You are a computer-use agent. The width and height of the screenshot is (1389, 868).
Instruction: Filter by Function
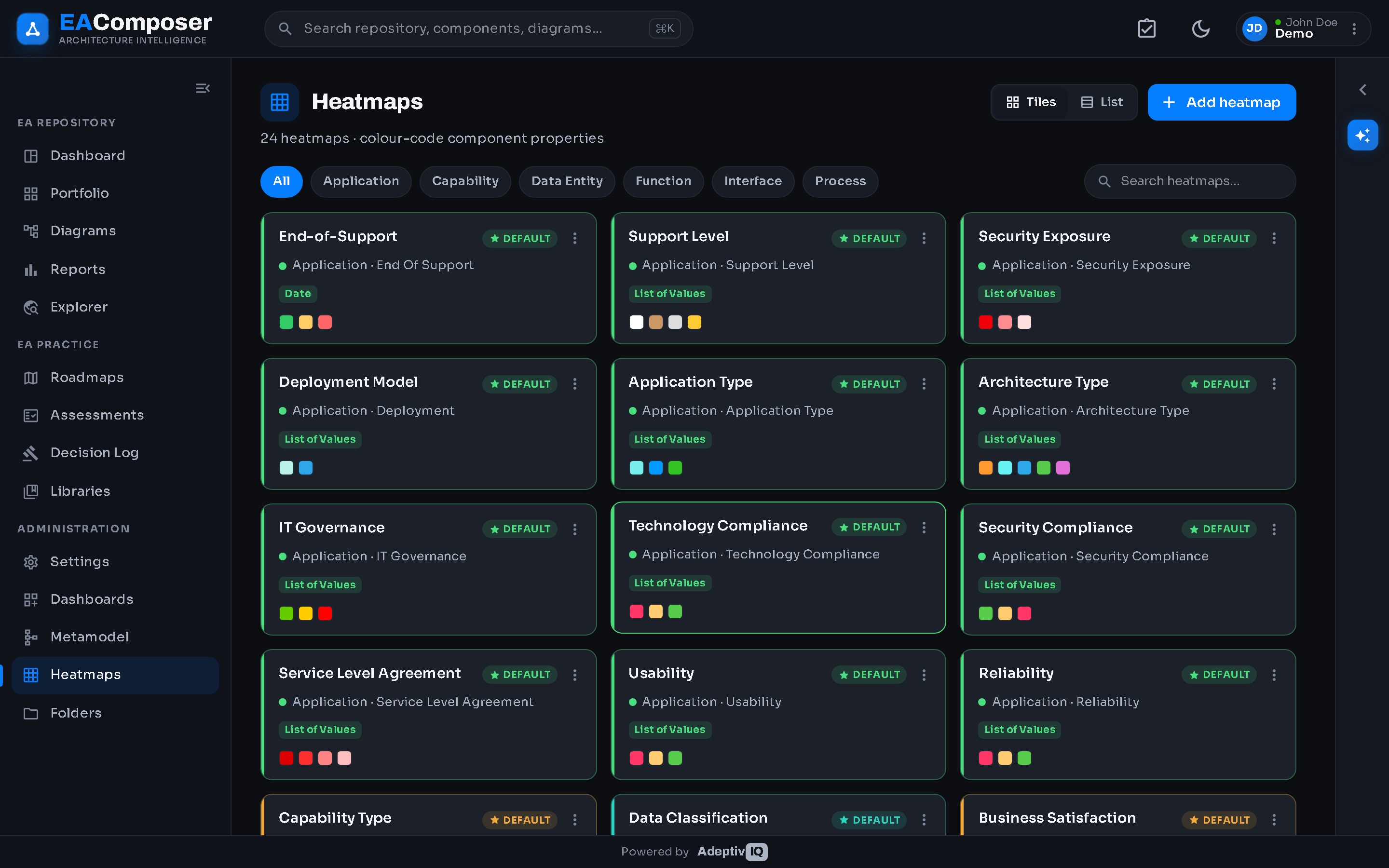[x=663, y=181]
